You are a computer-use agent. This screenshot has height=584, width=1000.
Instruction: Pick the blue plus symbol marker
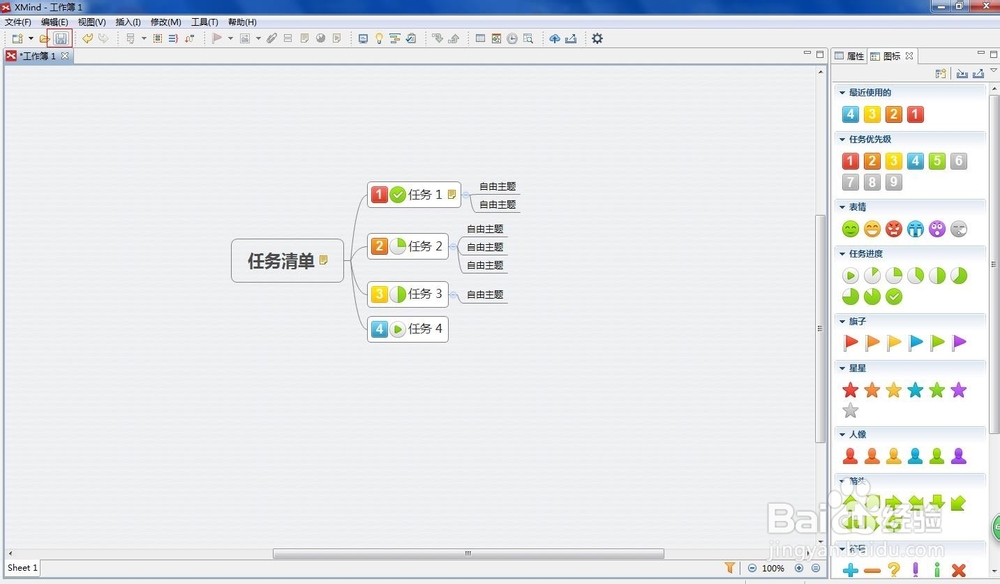[x=850, y=570]
